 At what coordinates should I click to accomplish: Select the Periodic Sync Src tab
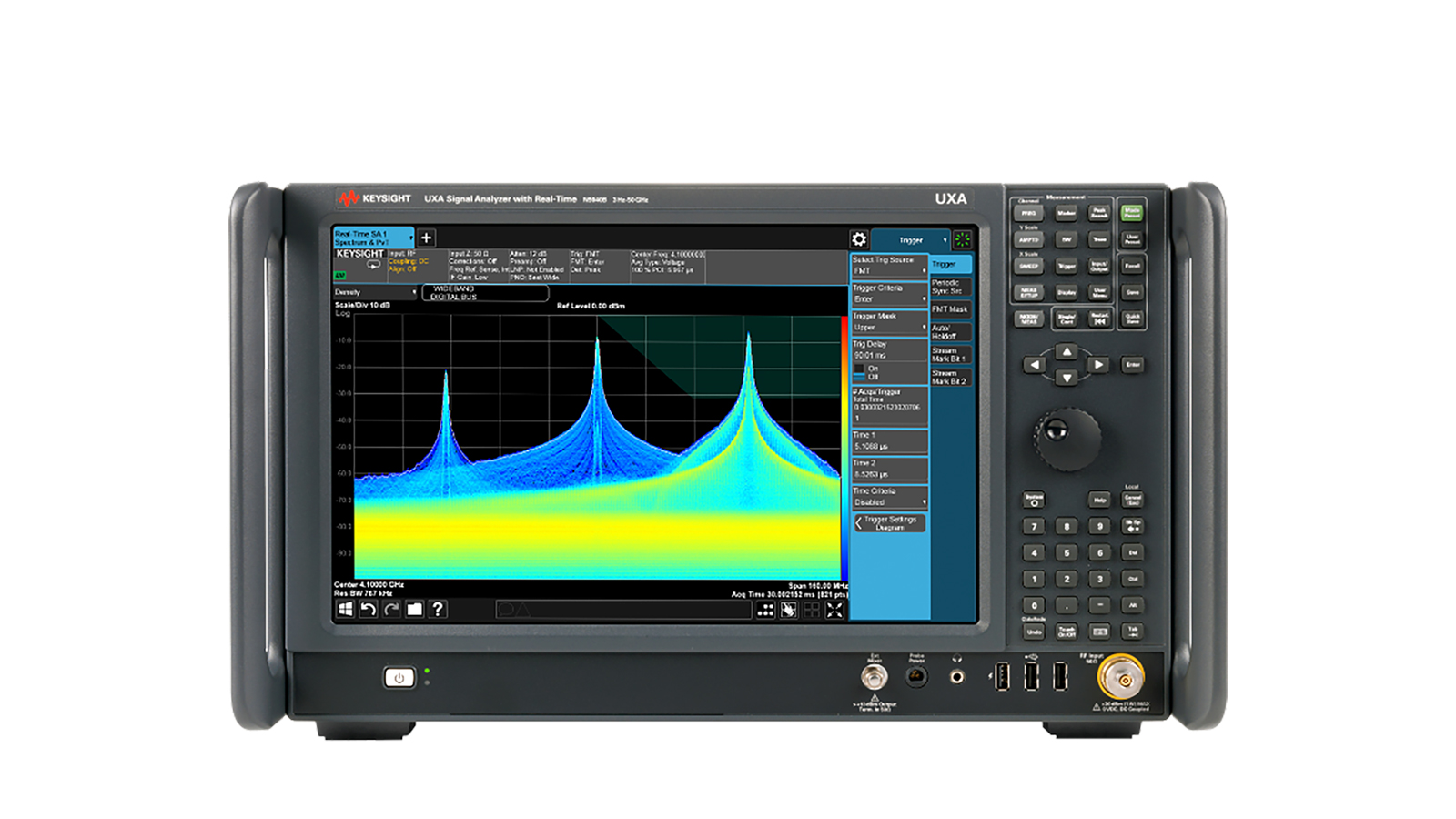coord(951,287)
